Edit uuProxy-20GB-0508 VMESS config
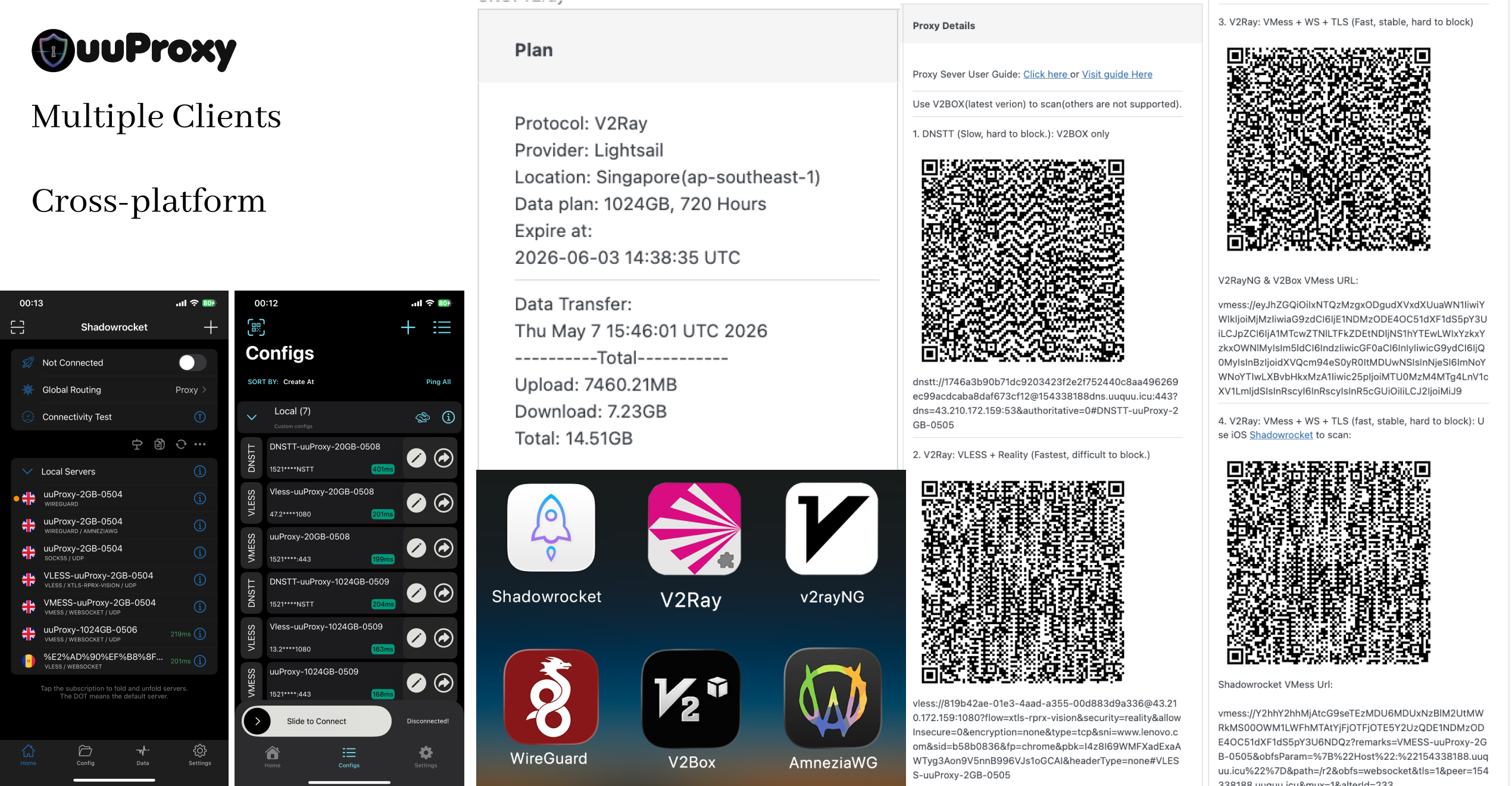The image size is (1512, 786). coord(416,547)
